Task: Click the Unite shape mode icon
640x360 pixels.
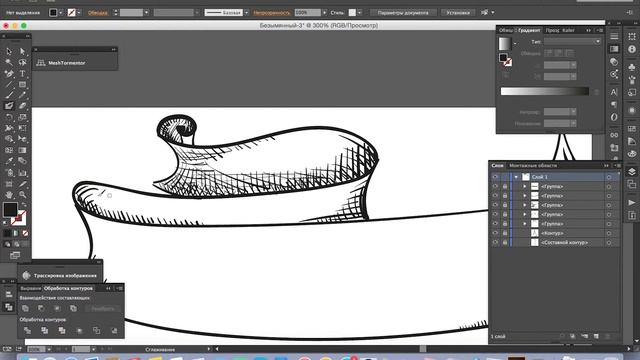Action: pos(25,309)
